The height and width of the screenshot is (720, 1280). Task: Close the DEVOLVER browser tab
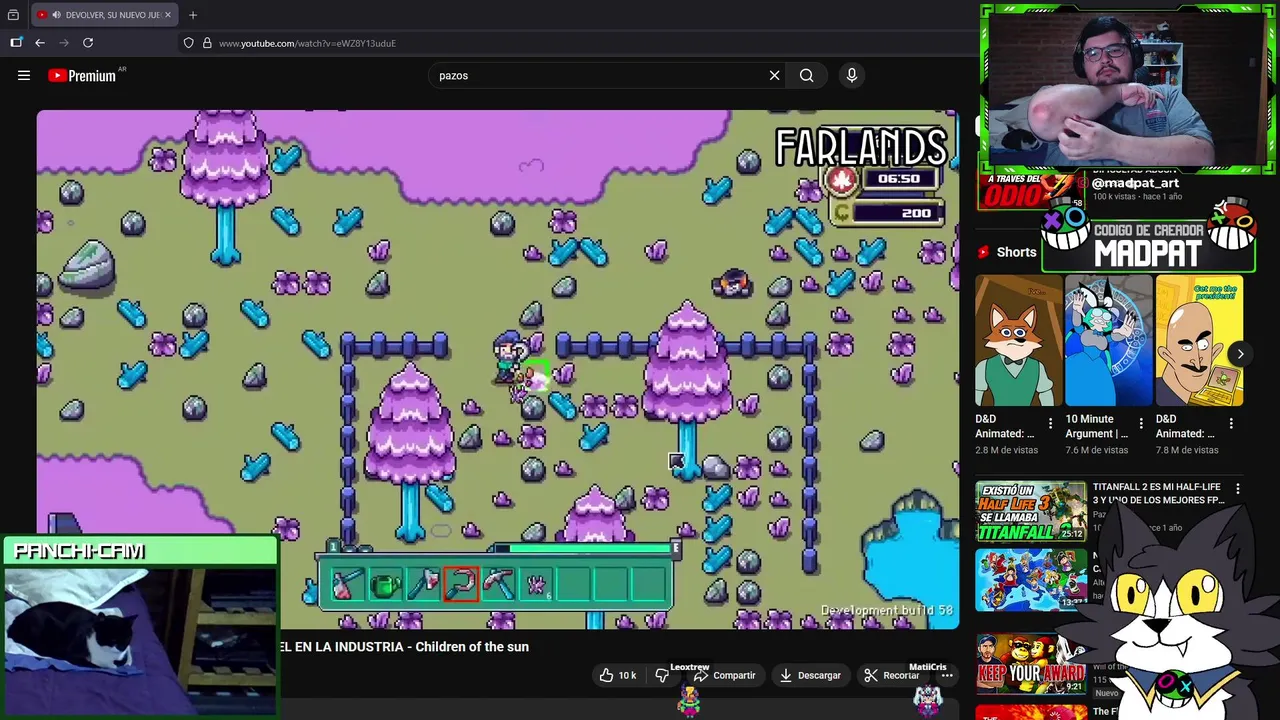click(x=169, y=15)
